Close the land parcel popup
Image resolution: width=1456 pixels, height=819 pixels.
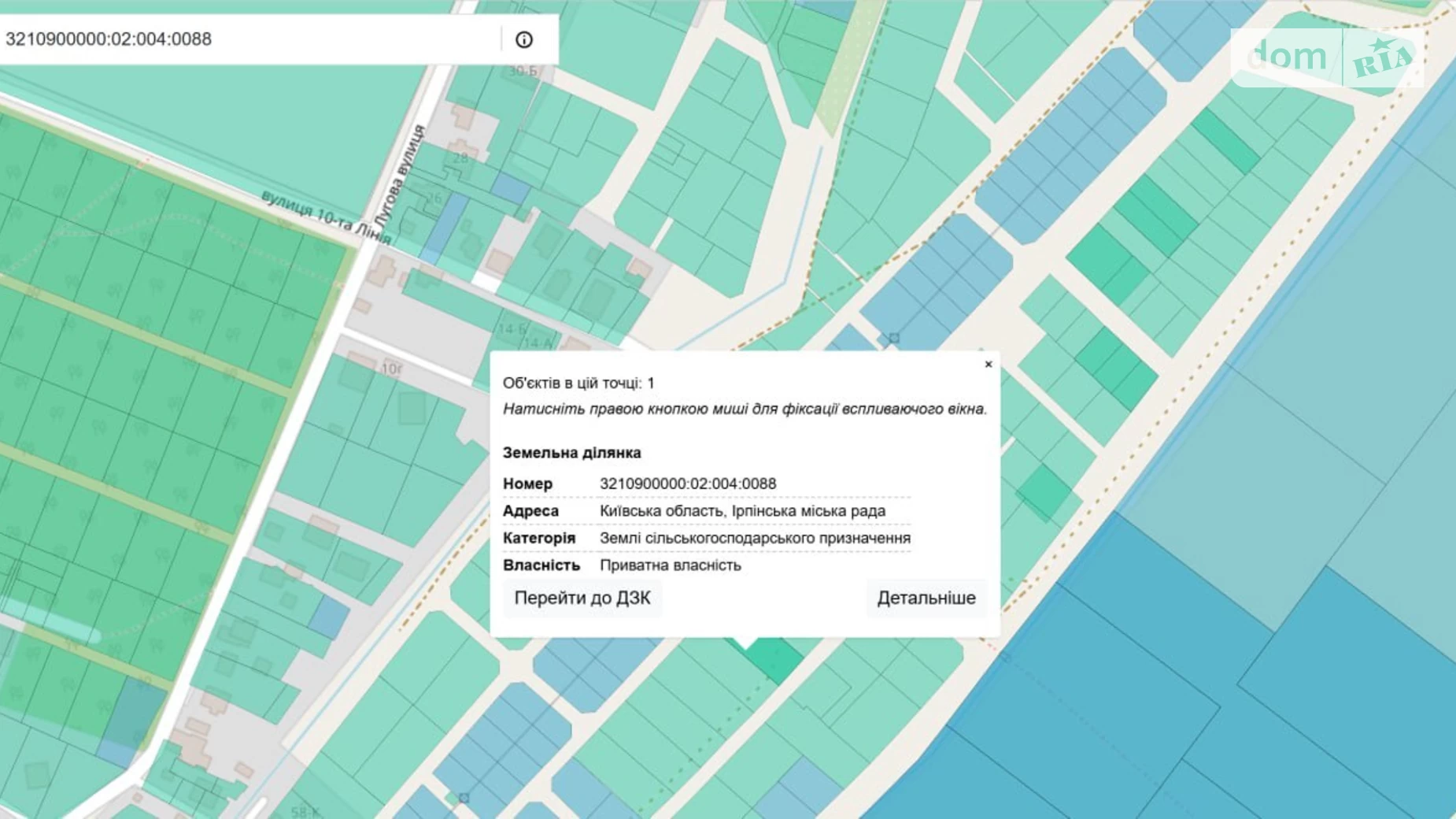[988, 364]
